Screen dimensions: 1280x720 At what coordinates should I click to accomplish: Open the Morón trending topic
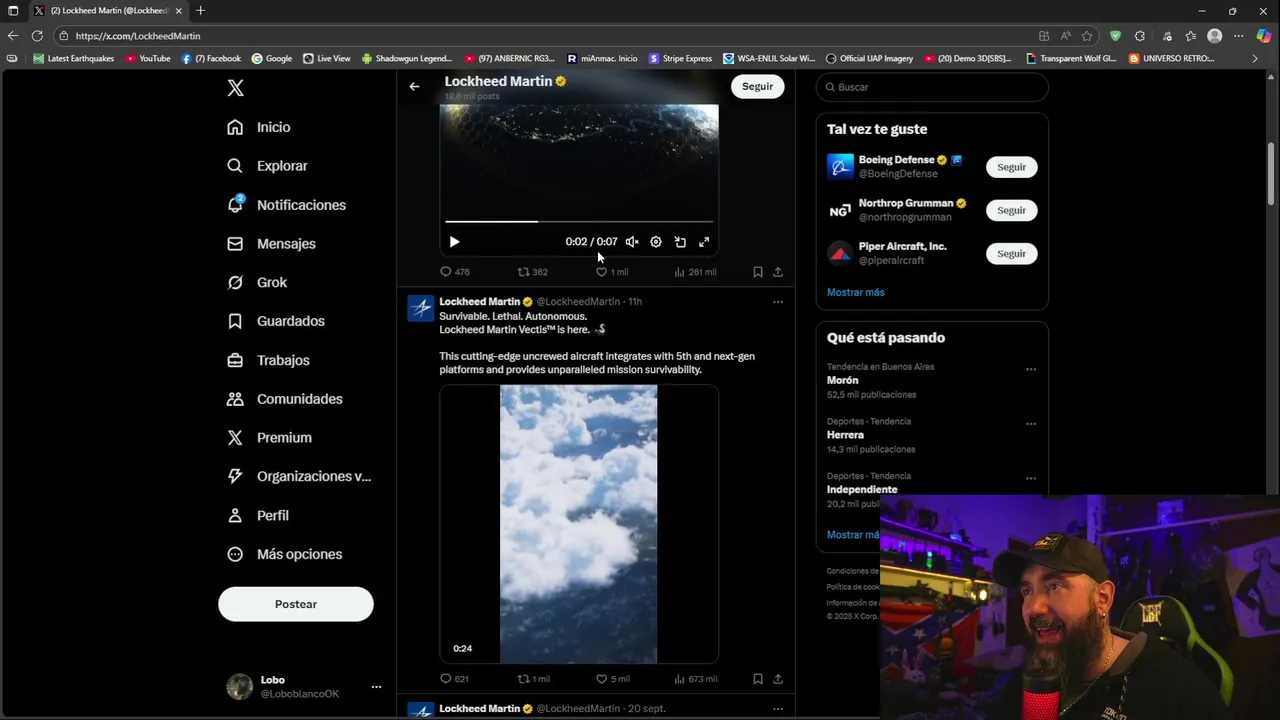(843, 381)
